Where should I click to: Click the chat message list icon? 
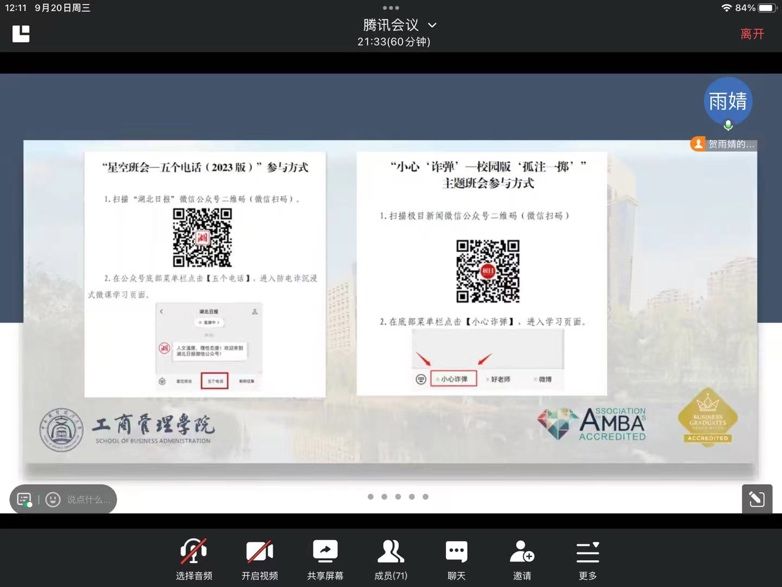(24, 499)
